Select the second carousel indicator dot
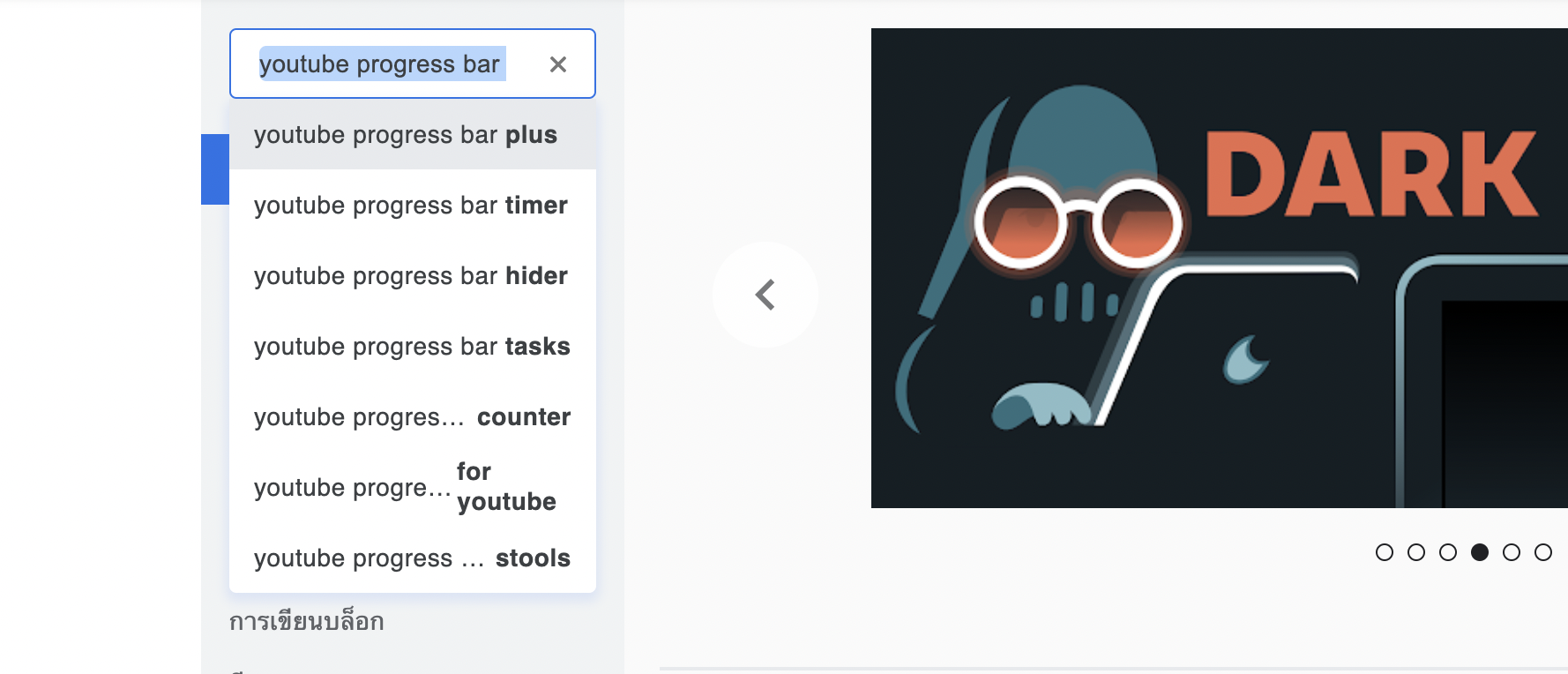 [1416, 552]
